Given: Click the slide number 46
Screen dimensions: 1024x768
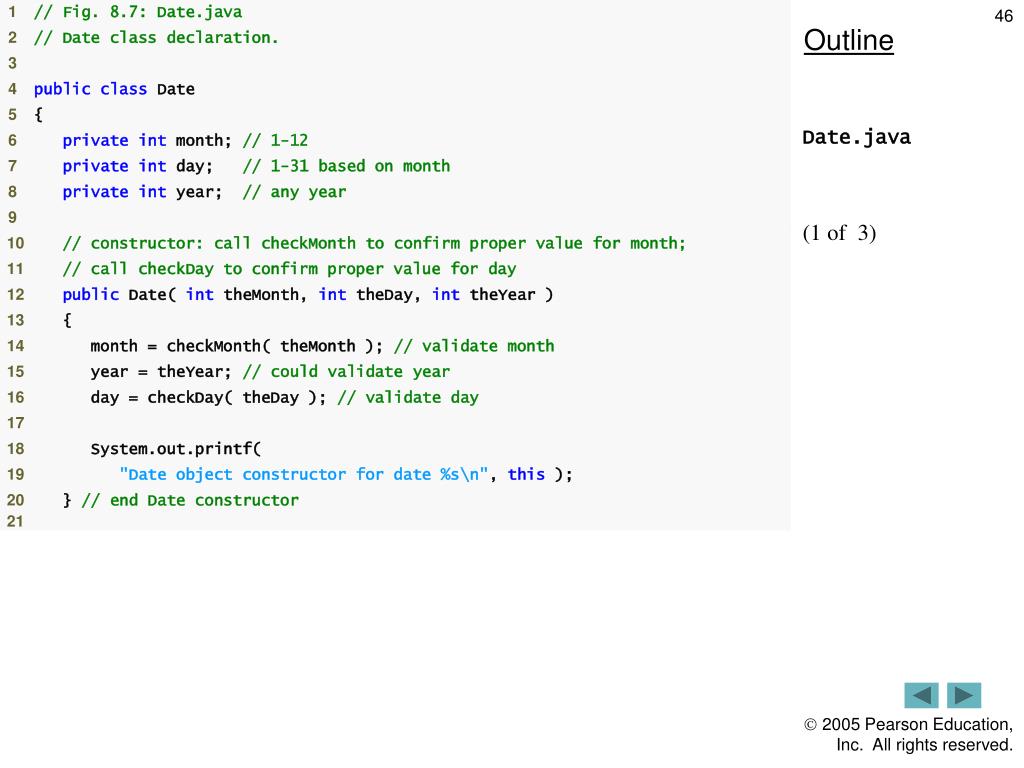Looking at the screenshot, I should click(1003, 16).
